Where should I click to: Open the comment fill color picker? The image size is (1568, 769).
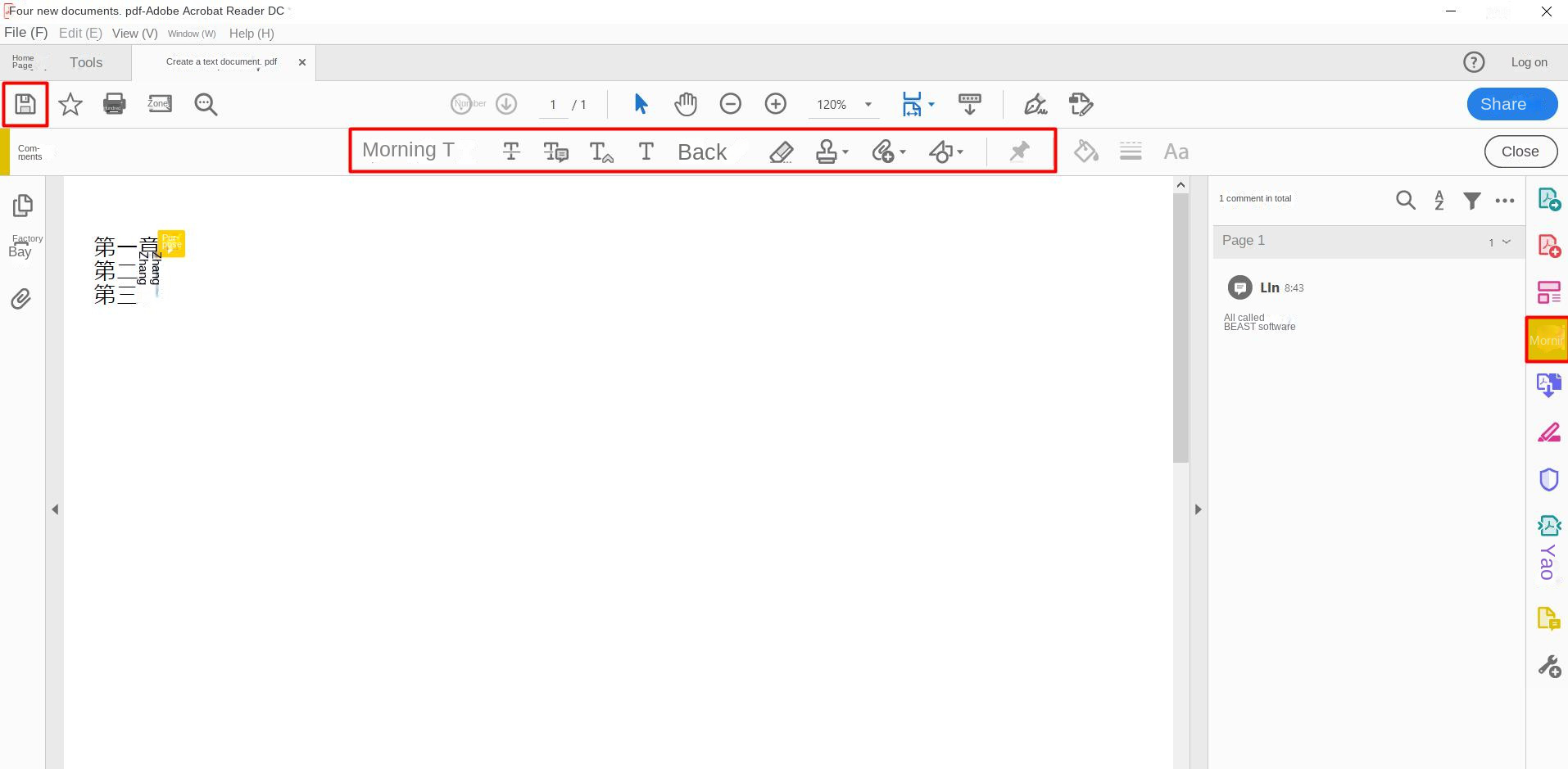point(1086,151)
